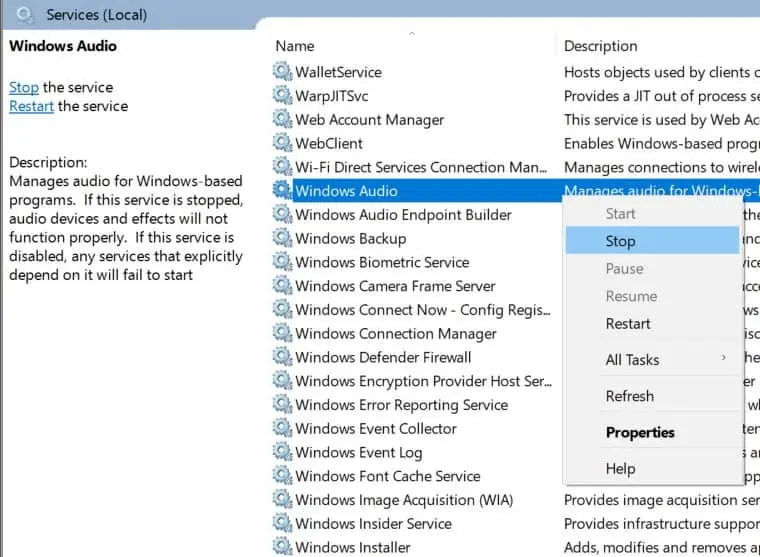Click the greyed Resume context menu entry
Image resolution: width=760 pixels, height=557 pixels.
(652, 296)
